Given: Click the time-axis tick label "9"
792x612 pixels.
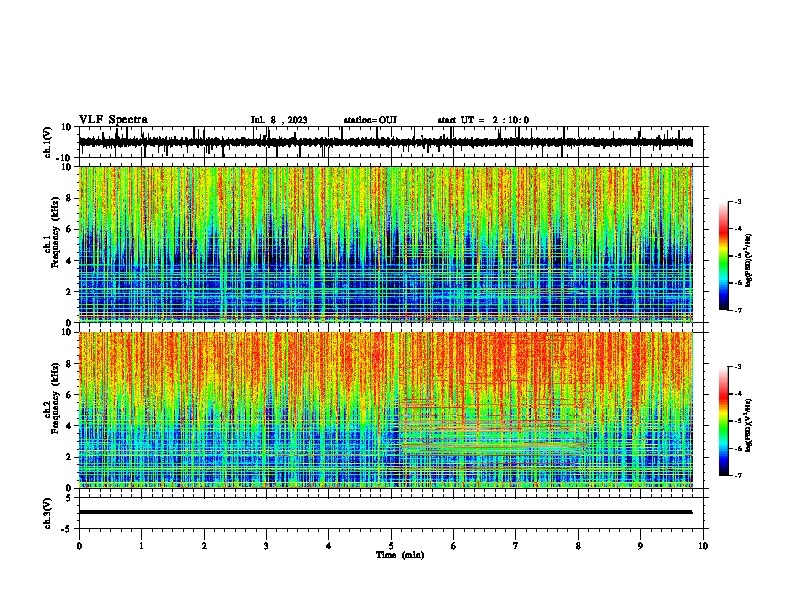Looking at the screenshot, I should pyautogui.click(x=640, y=546).
